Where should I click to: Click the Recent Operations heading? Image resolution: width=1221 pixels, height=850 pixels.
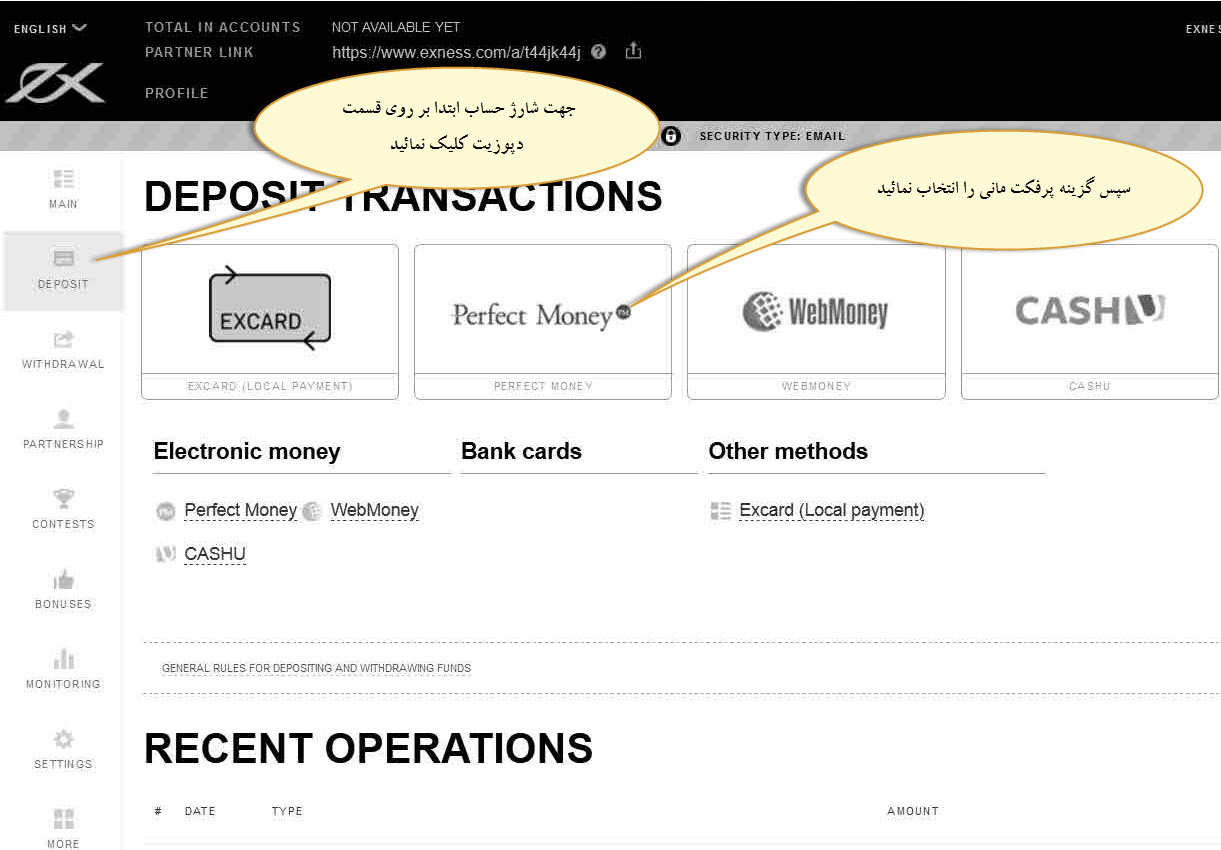tap(369, 748)
